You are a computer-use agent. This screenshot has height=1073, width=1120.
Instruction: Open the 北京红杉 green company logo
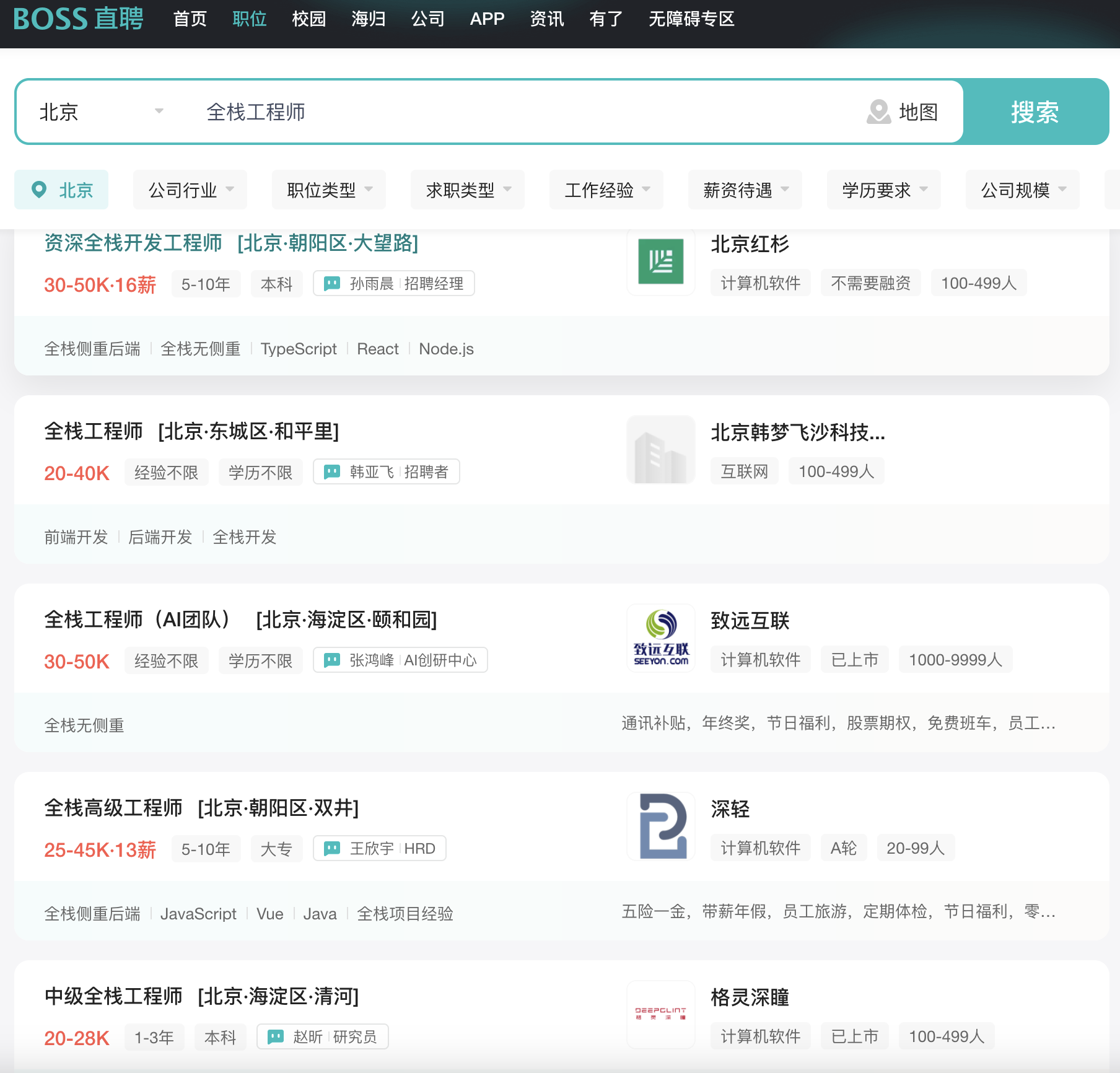tap(660, 262)
